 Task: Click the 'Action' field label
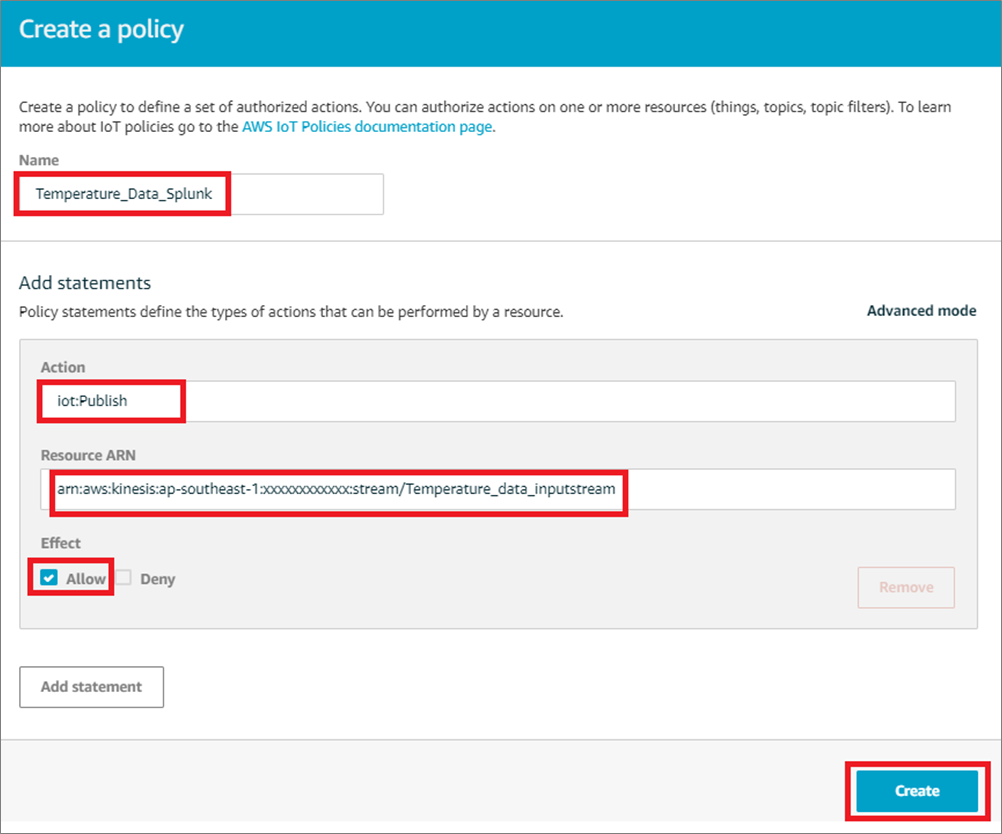[x=63, y=367]
